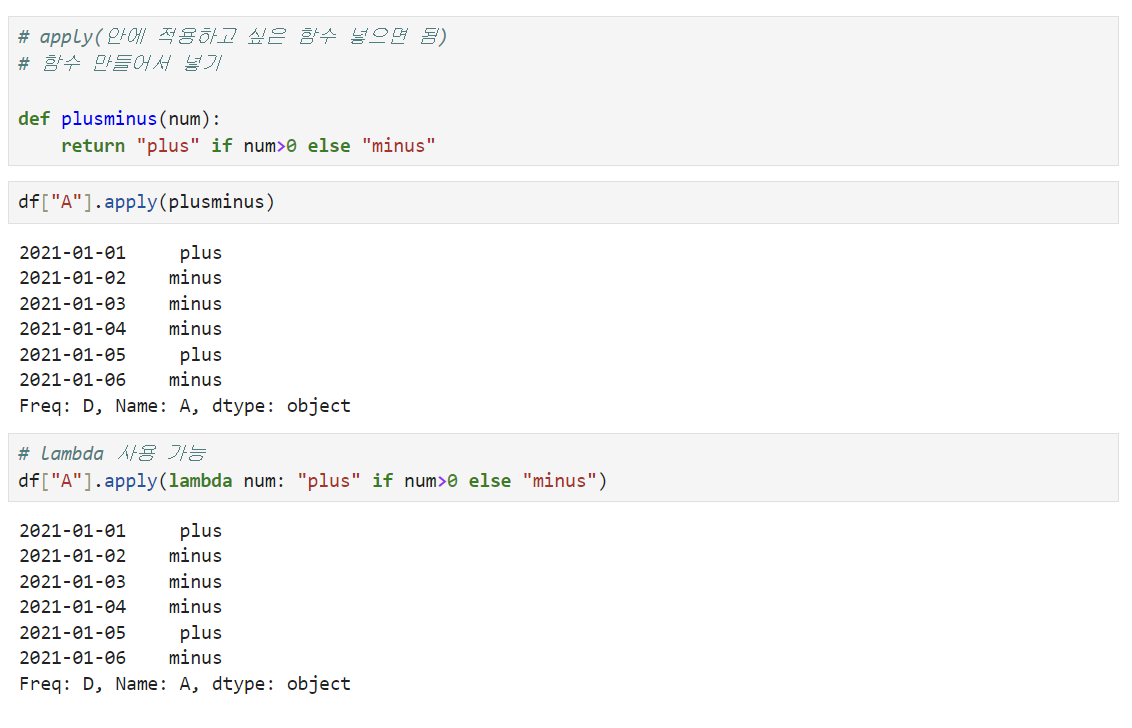Click the second comment line in the first cell
This screenshot has height=728, width=1132.
[120, 64]
